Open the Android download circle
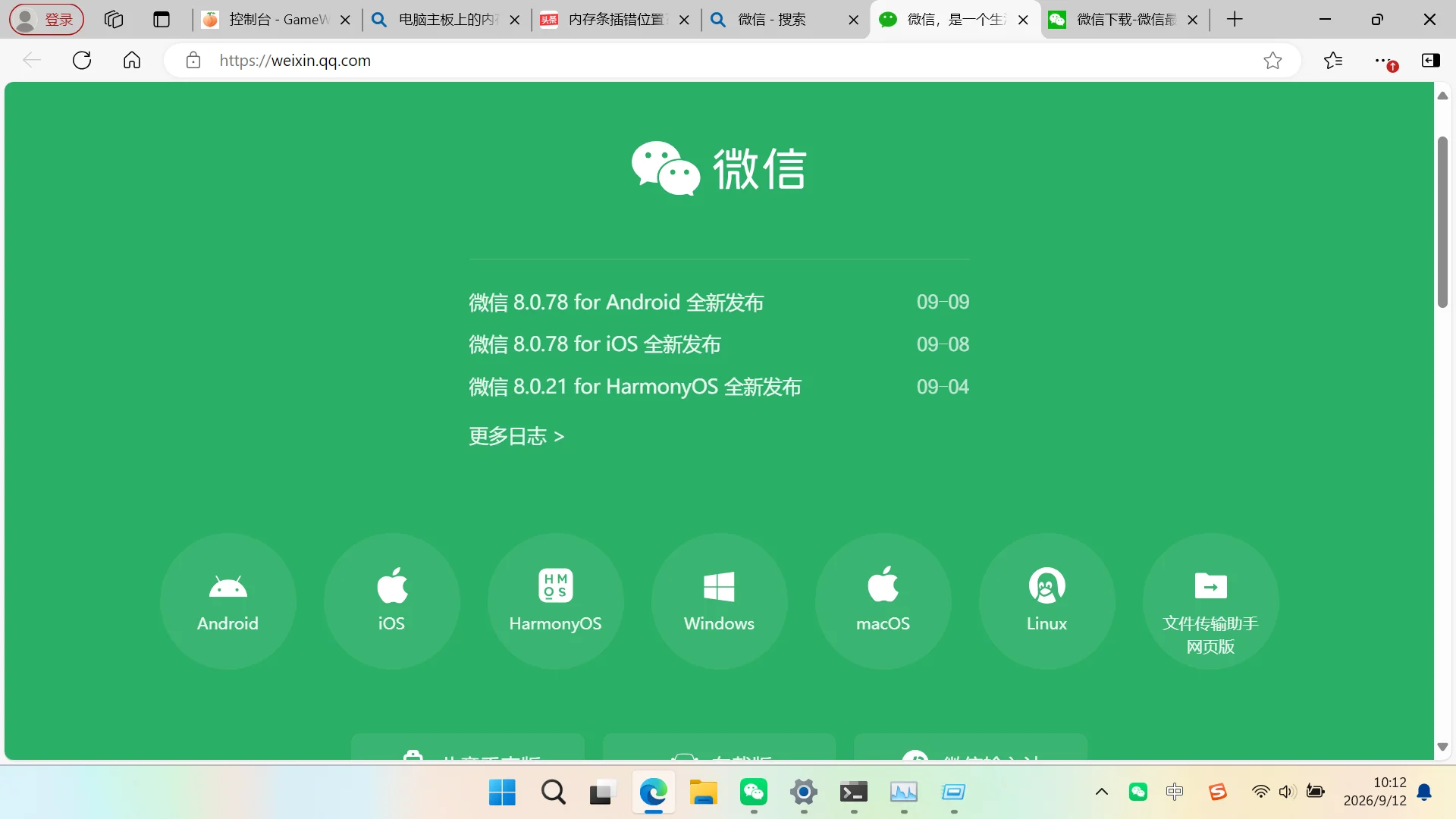 click(x=227, y=601)
